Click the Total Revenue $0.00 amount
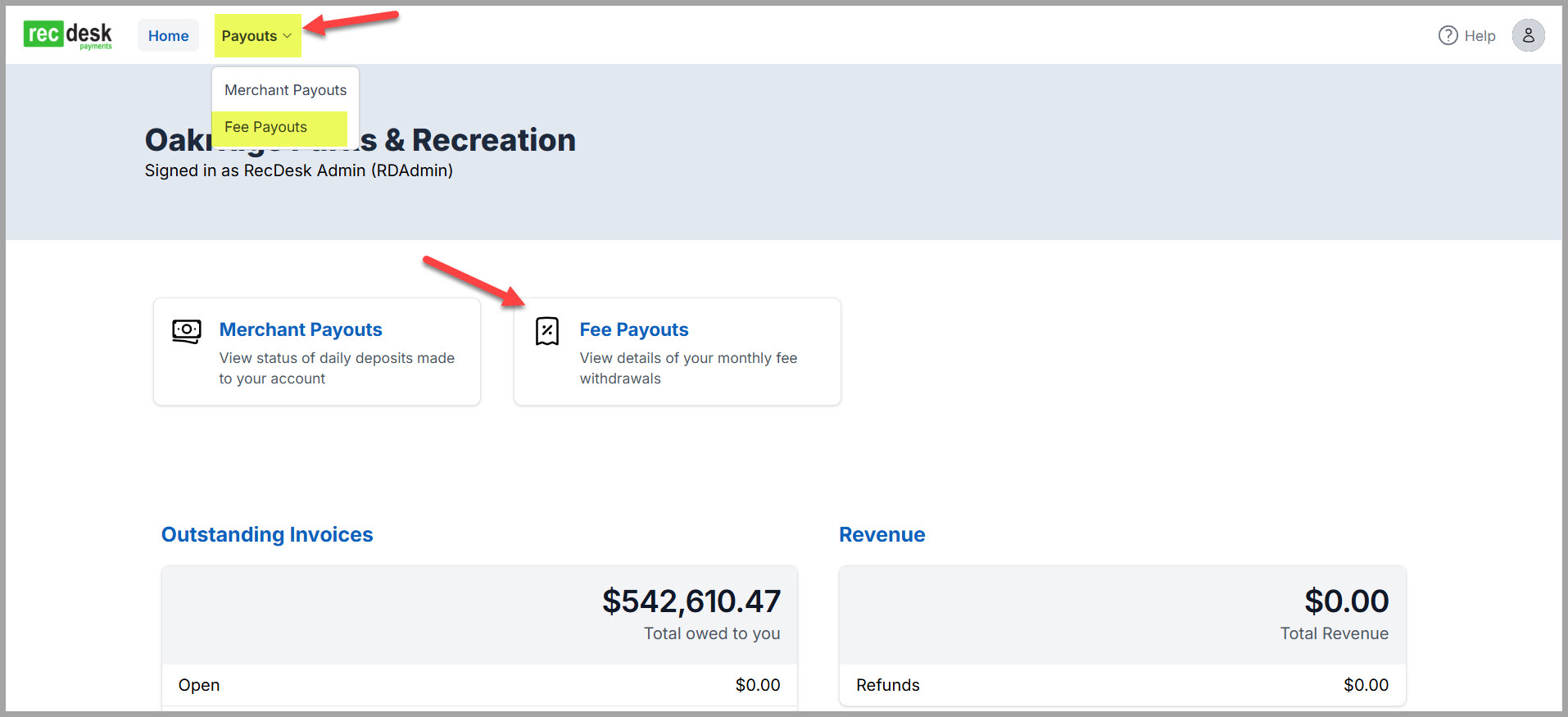The image size is (1568, 717). point(1346,601)
